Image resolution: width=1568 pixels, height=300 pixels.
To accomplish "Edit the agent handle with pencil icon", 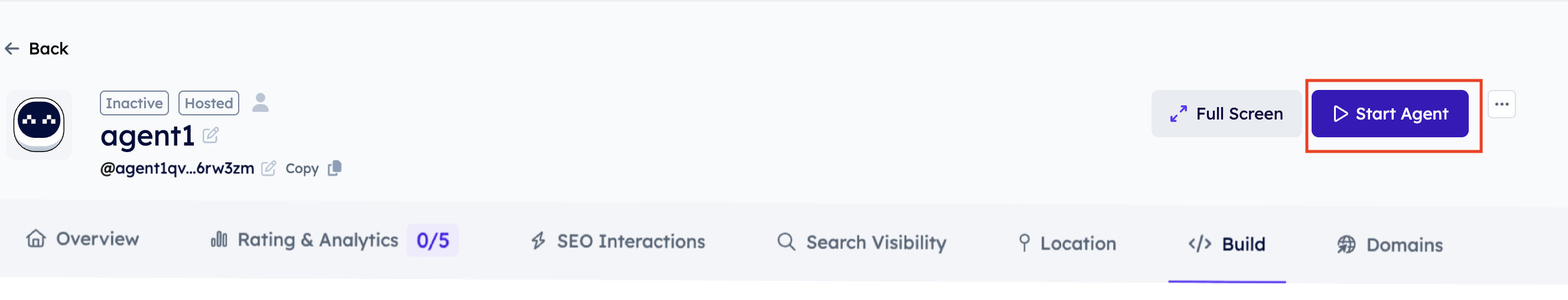I will [268, 168].
